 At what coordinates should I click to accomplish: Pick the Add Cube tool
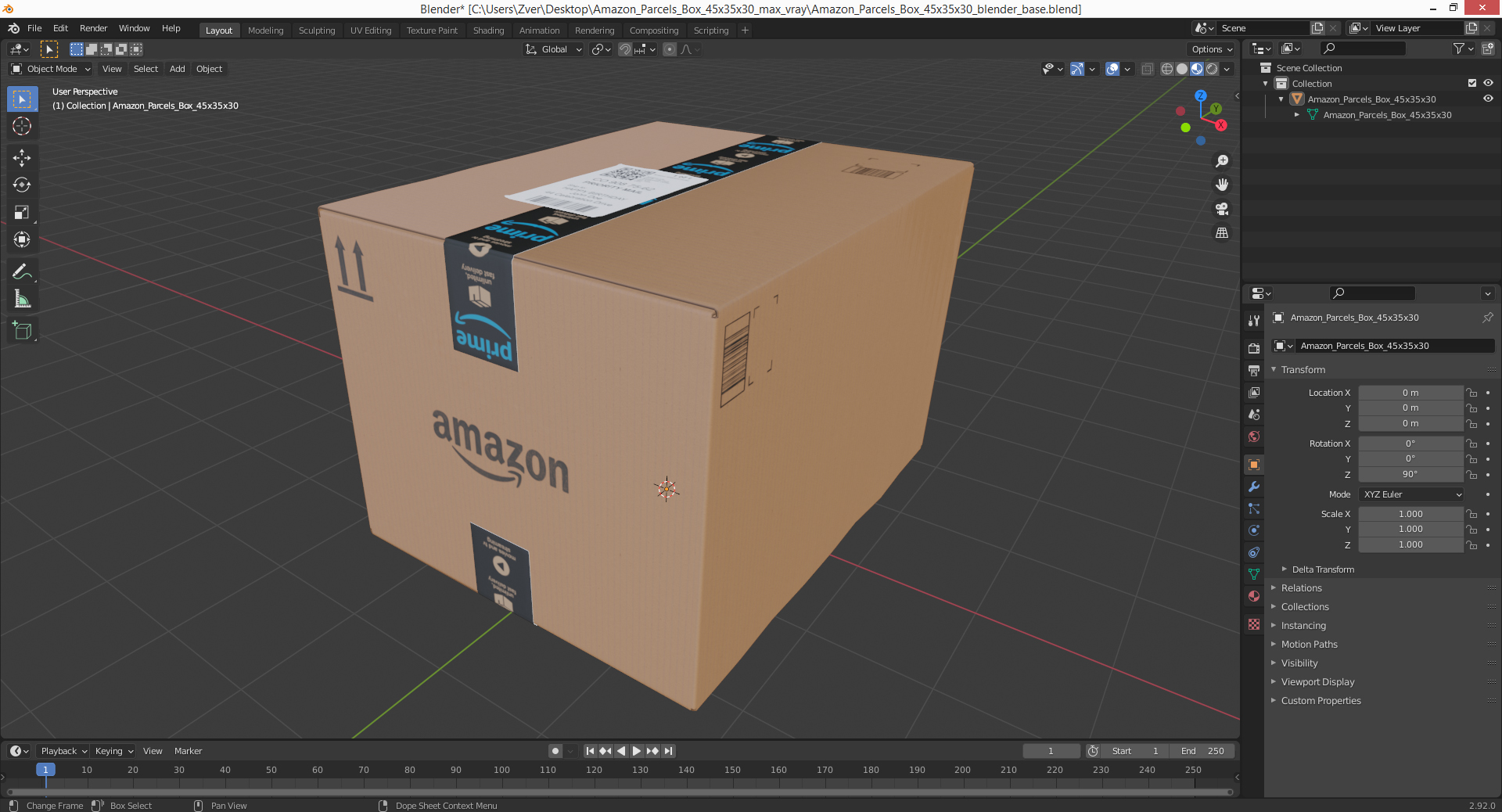tap(22, 331)
